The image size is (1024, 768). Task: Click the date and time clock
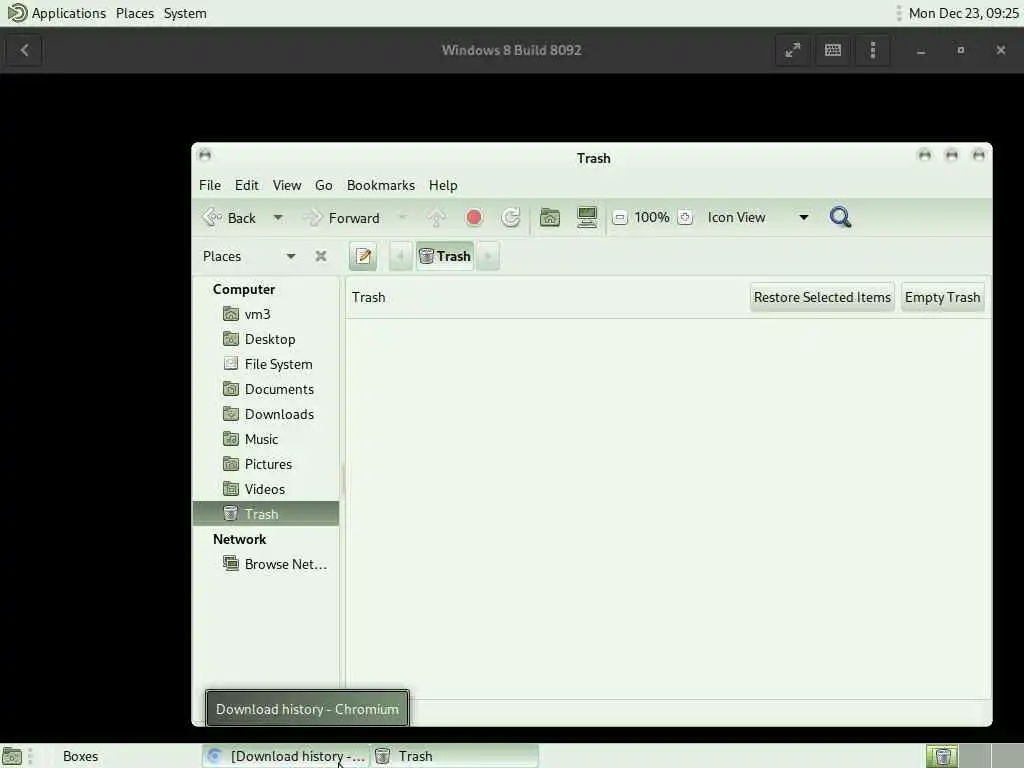[963, 13]
